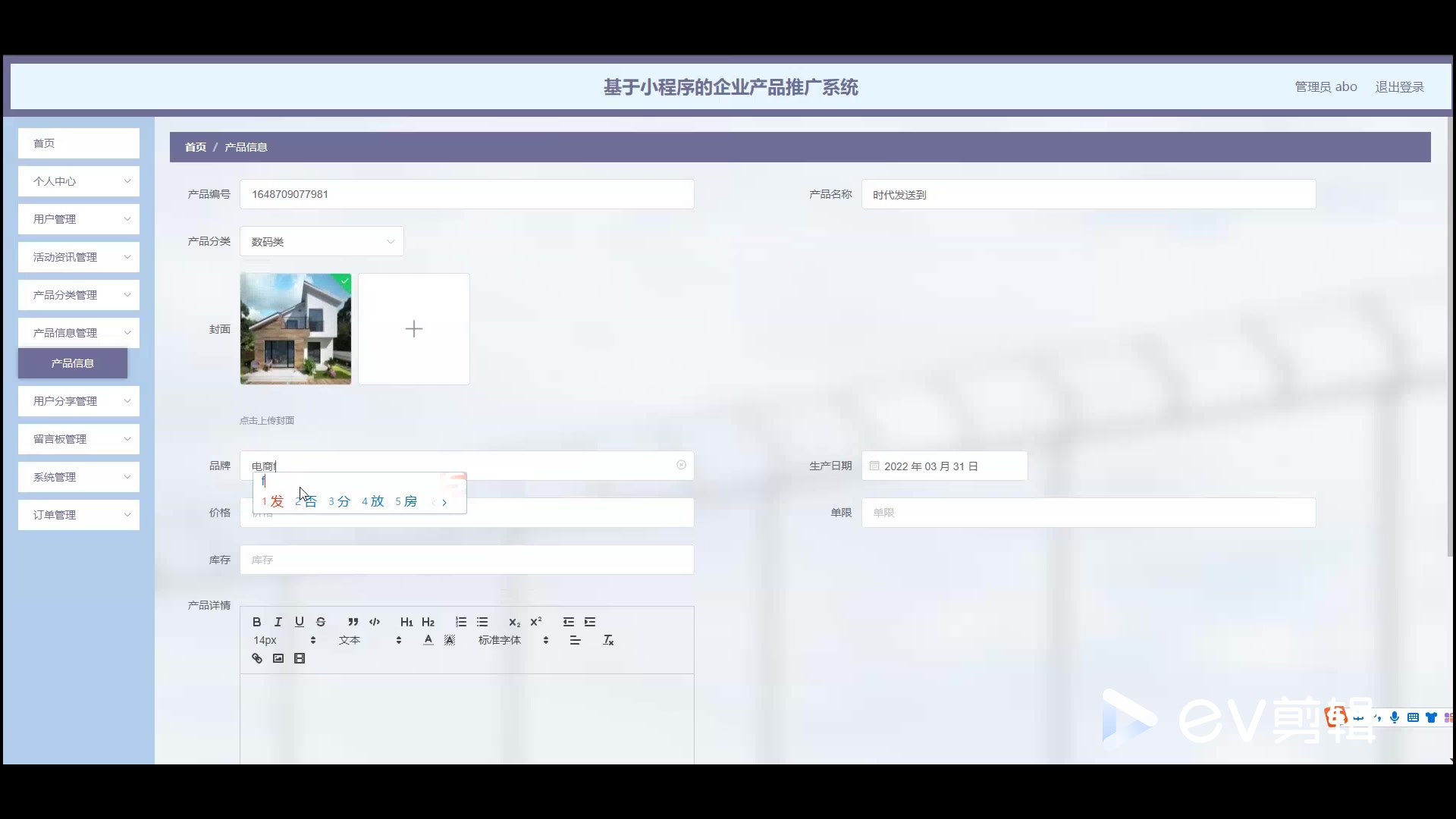Viewport: 1456px width, 819px height.
Task: Toggle strikethrough text style
Action: point(321,622)
